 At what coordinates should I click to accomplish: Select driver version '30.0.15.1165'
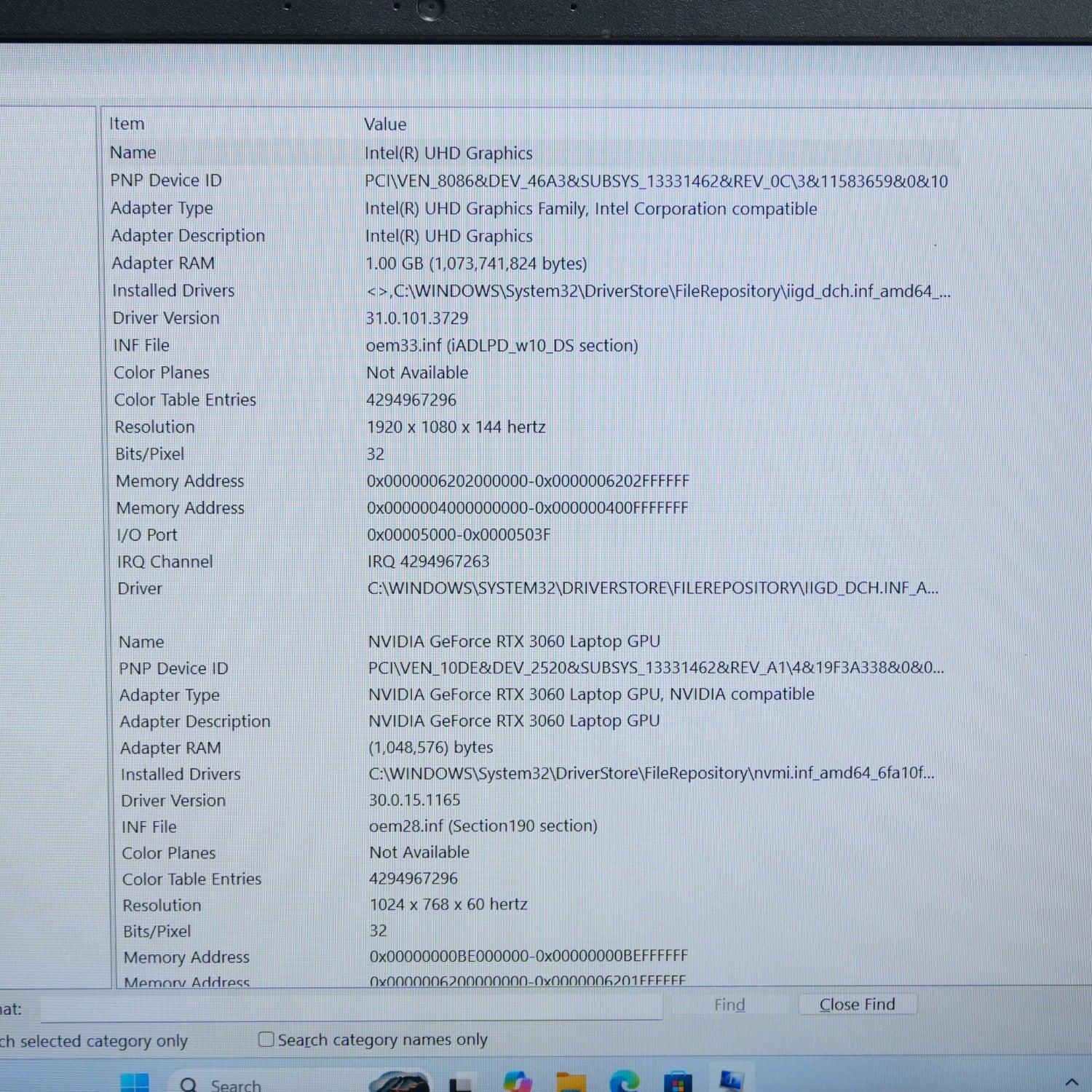(x=415, y=799)
